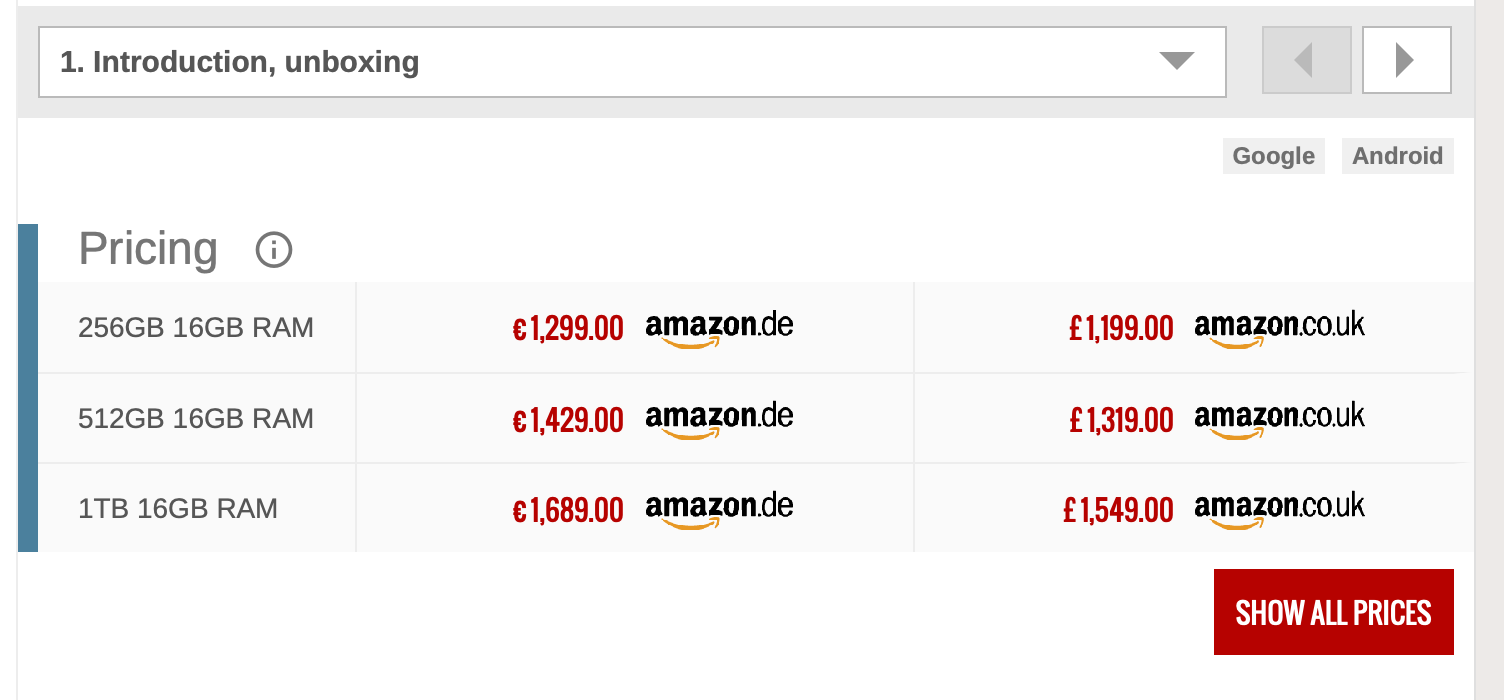Open amazon.co.uk logo for 256GB model
1504x700 pixels.
tap(1279, 328)
